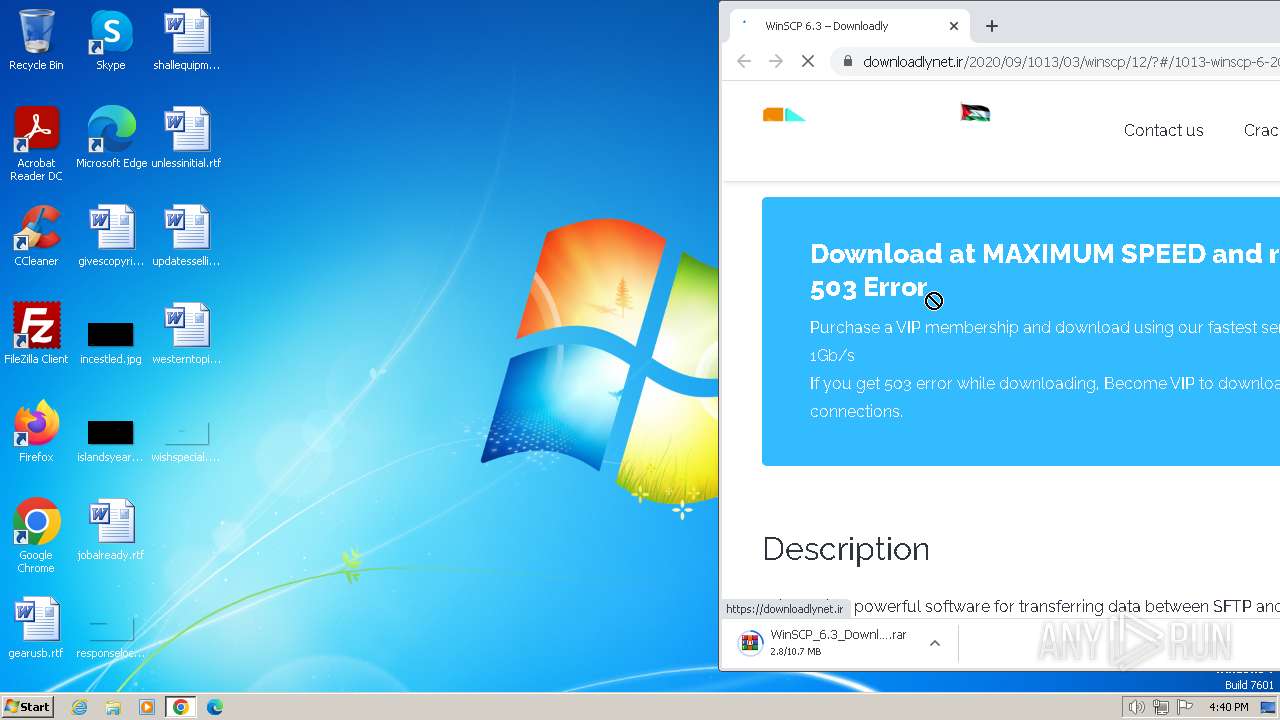Go back in Chrome
1280x720 pixels.
coord(744,62)
